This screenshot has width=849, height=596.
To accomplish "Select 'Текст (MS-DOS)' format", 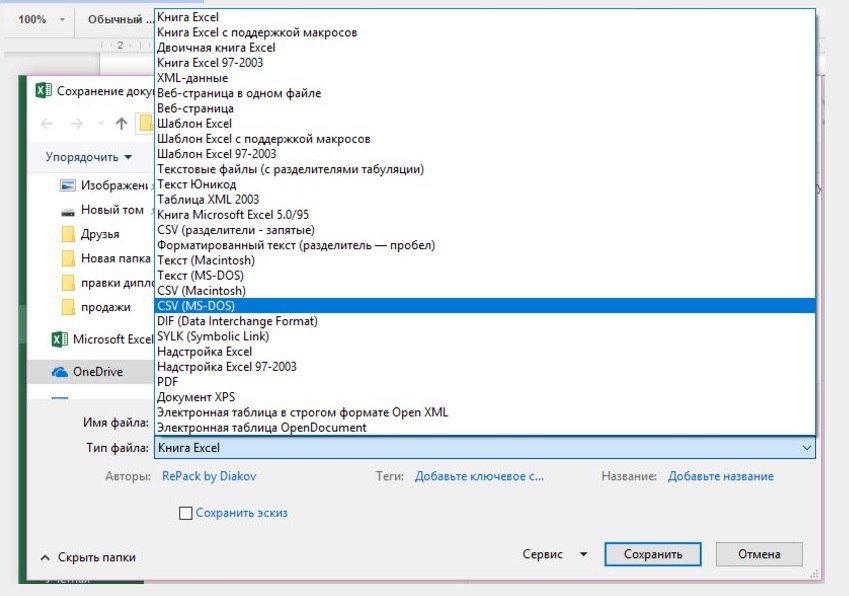I will pos(485,275).
